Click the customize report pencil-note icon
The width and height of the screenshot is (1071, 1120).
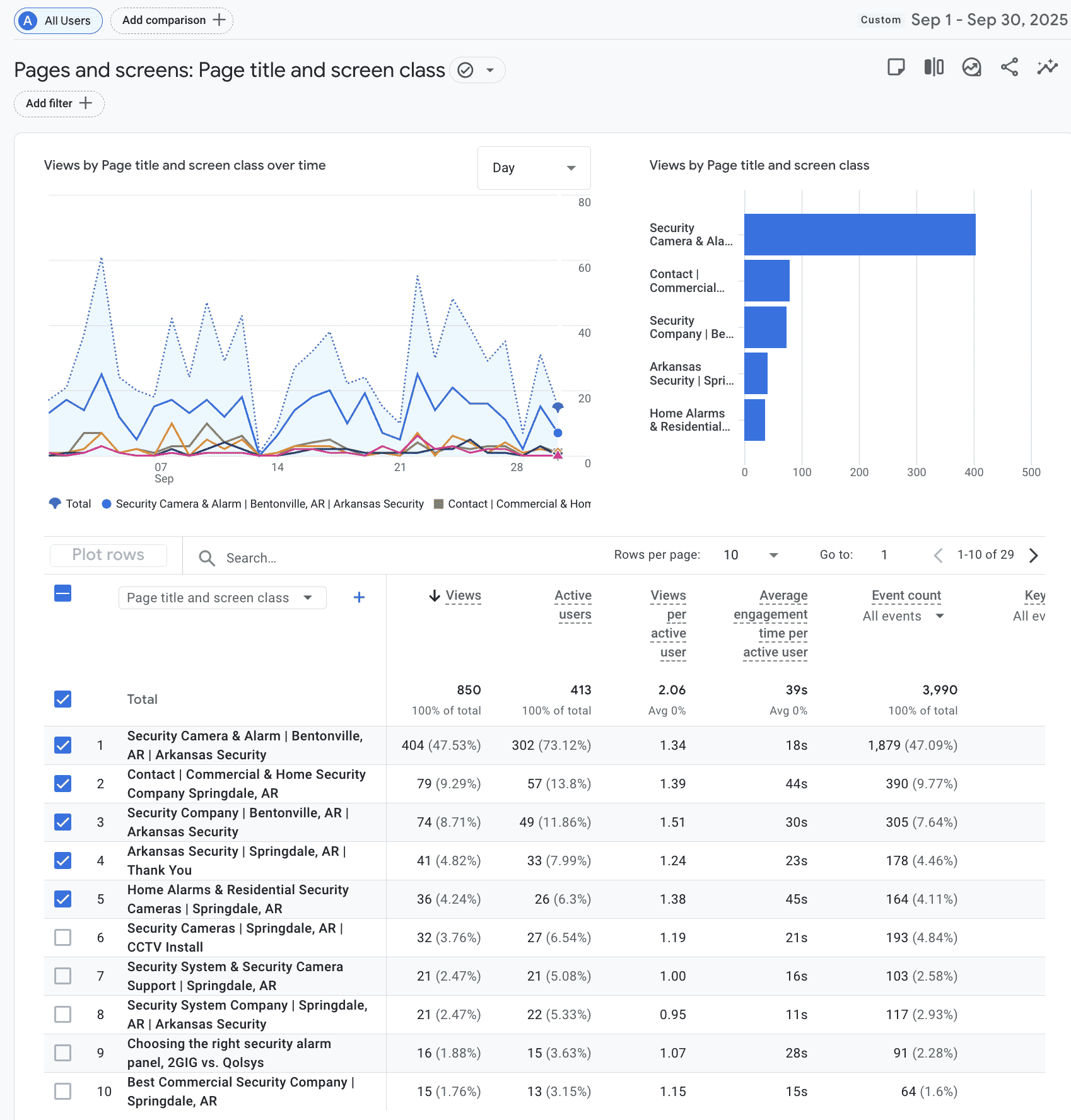[x=896, y=67]
